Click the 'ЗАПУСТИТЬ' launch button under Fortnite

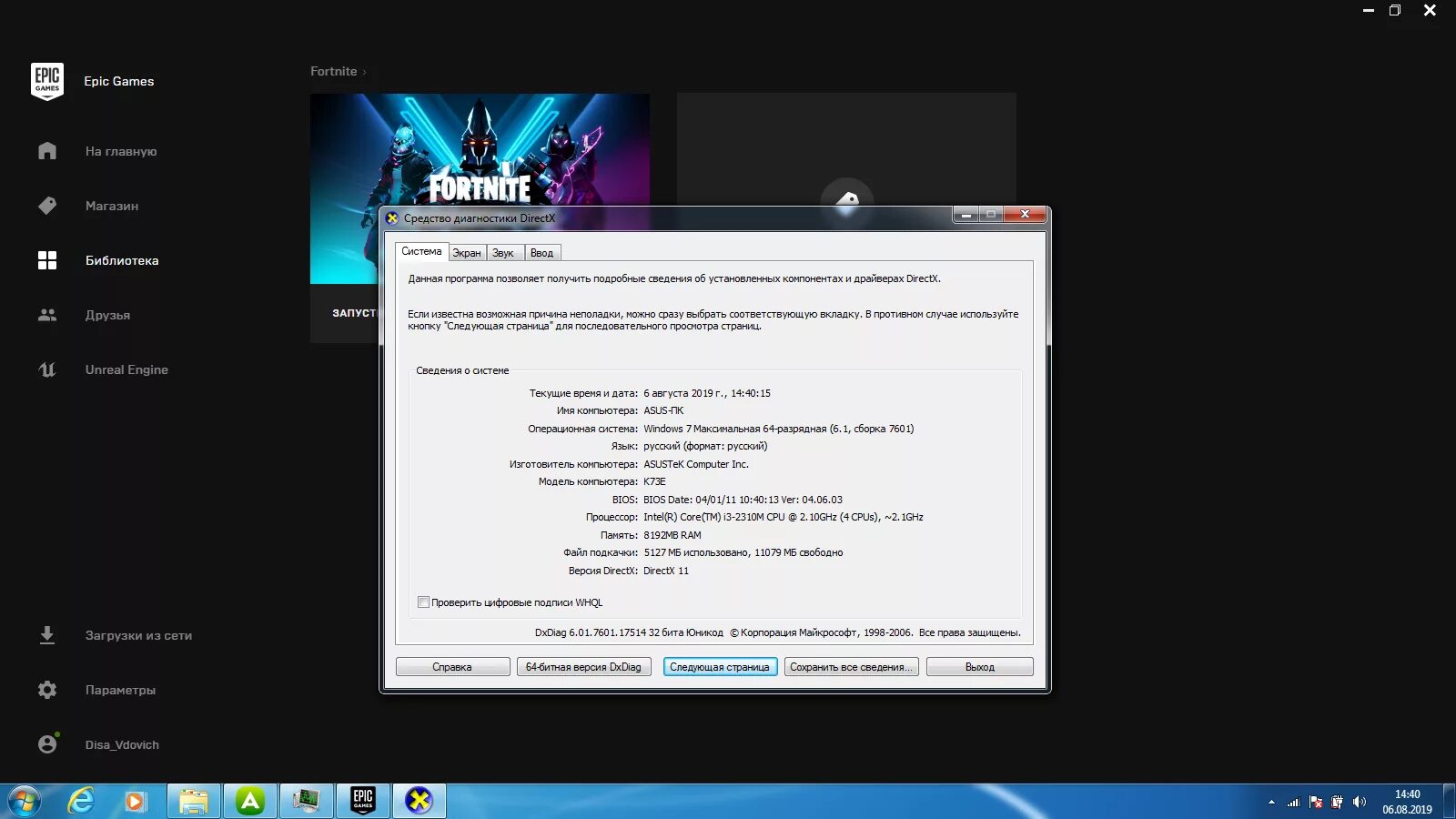355,313
